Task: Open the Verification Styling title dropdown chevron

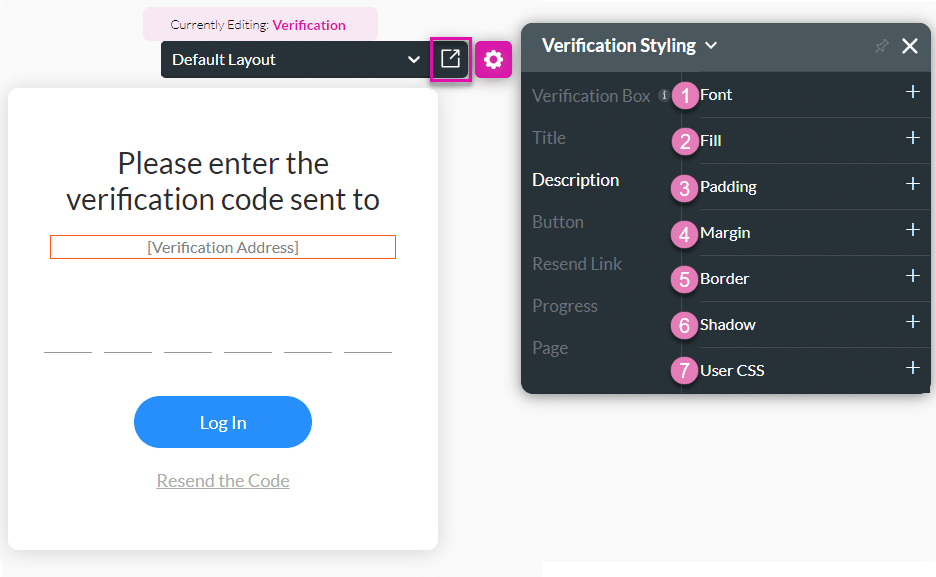Action: click(711, 46)
